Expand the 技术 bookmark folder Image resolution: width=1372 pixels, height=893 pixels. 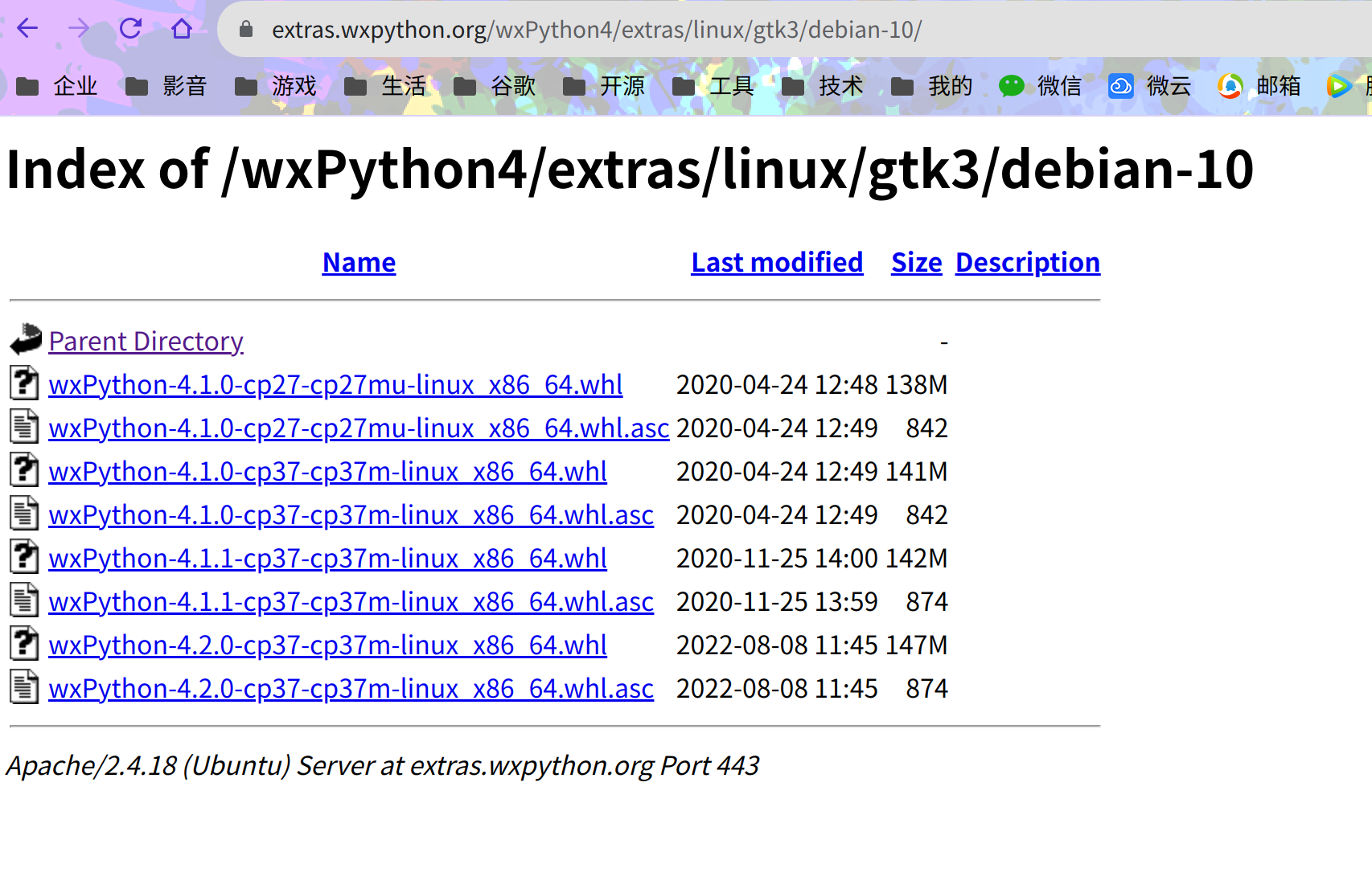(x=822, y=85)
